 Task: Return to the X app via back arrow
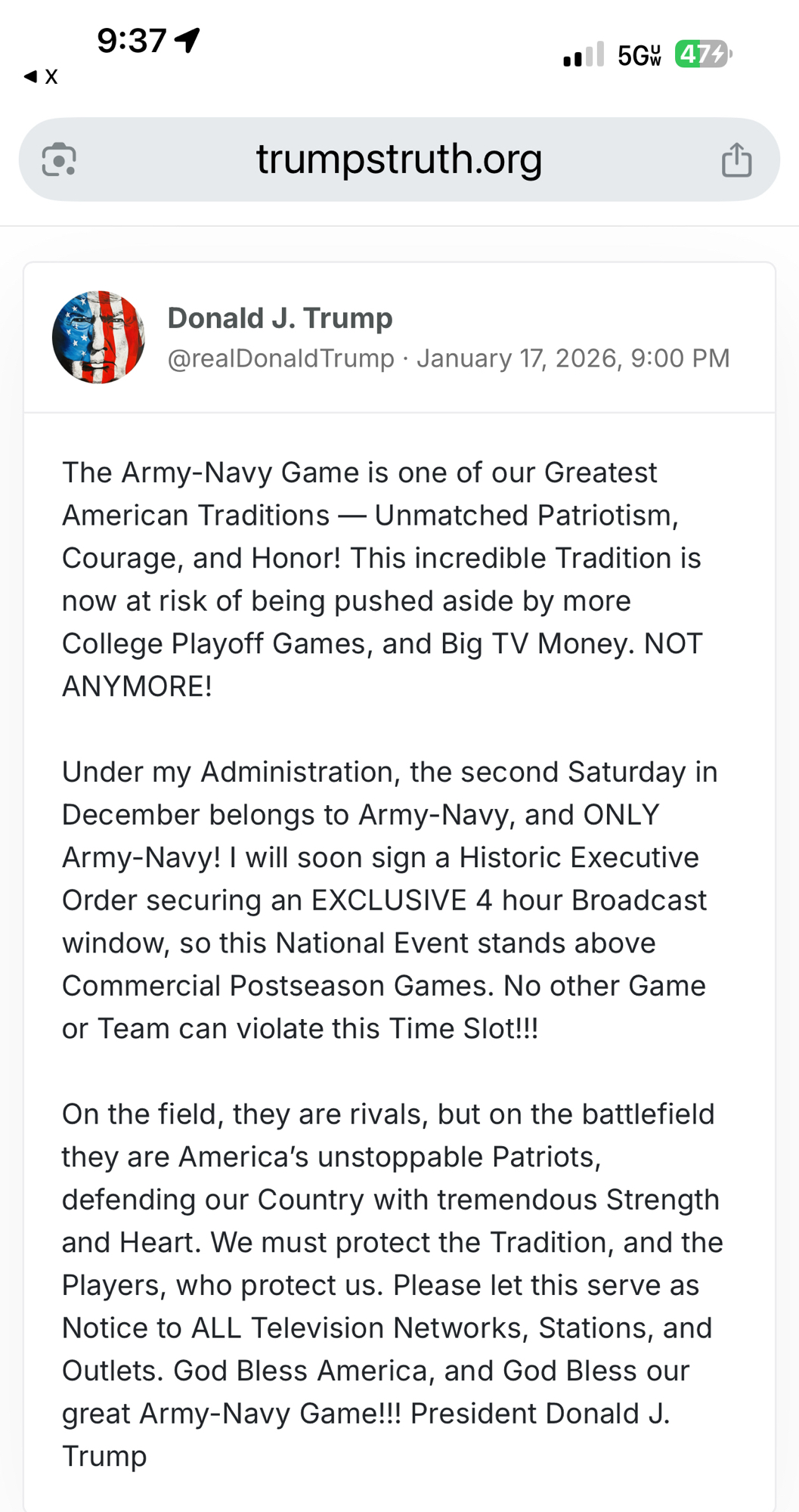click(41, 76)
